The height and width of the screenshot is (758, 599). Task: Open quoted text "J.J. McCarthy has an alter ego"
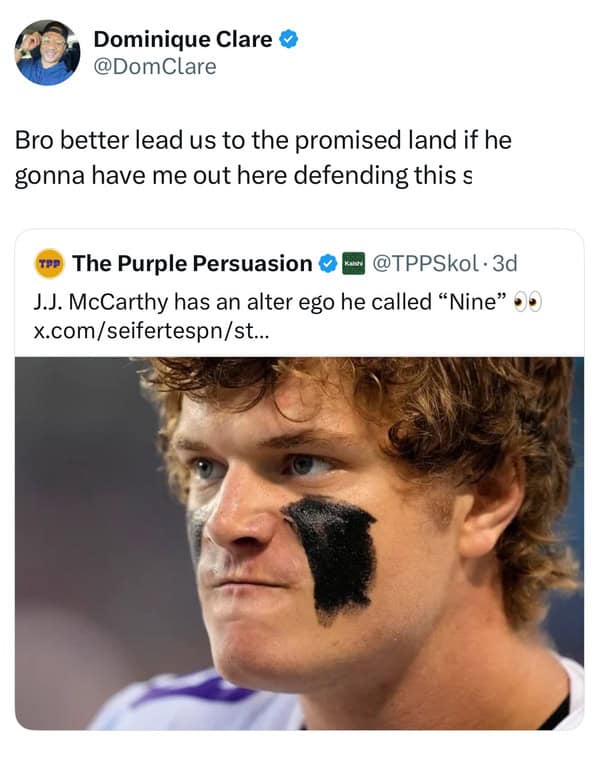pyautogui.click(x=183, y=302)
